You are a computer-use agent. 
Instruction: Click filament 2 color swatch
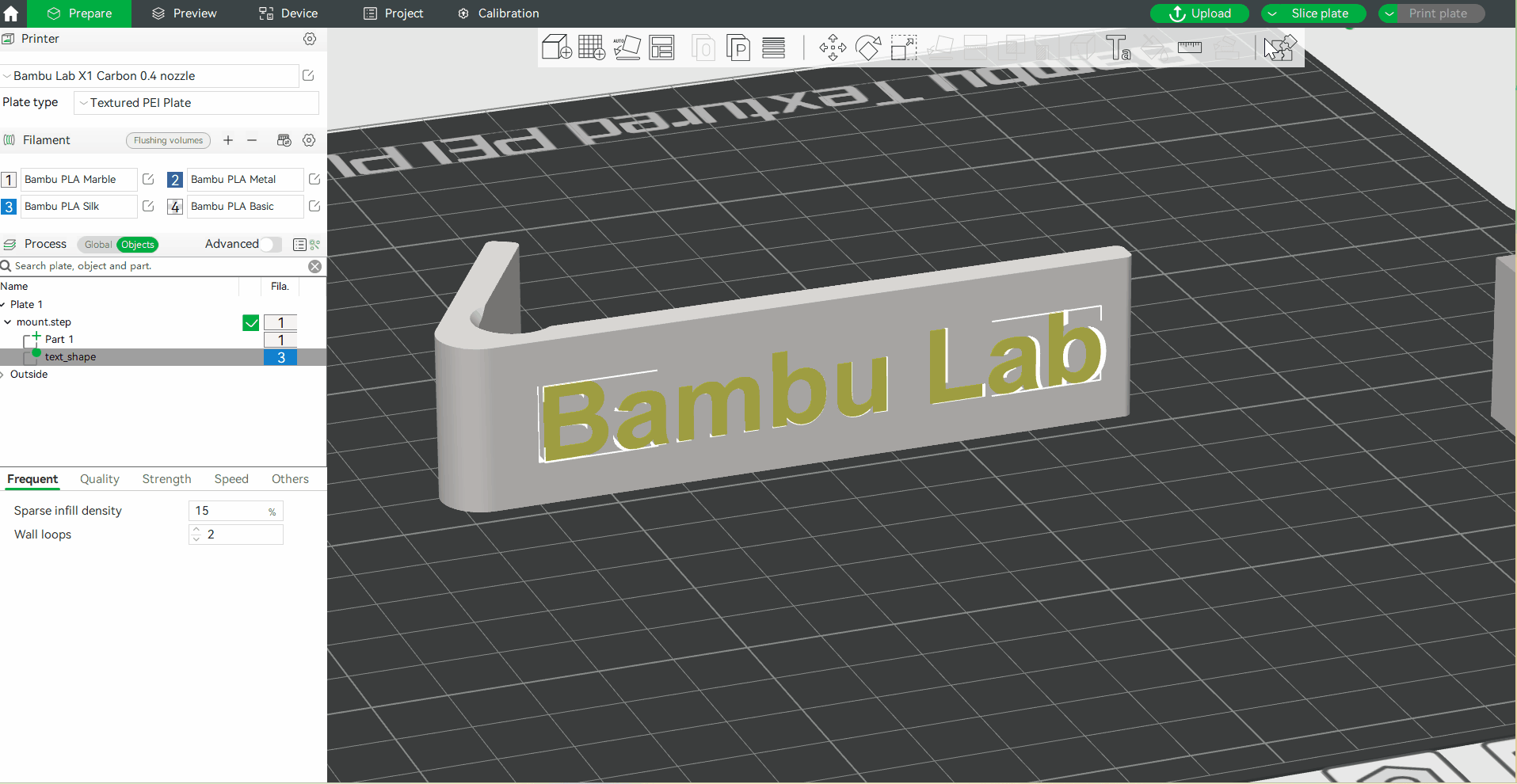[175, 180]
